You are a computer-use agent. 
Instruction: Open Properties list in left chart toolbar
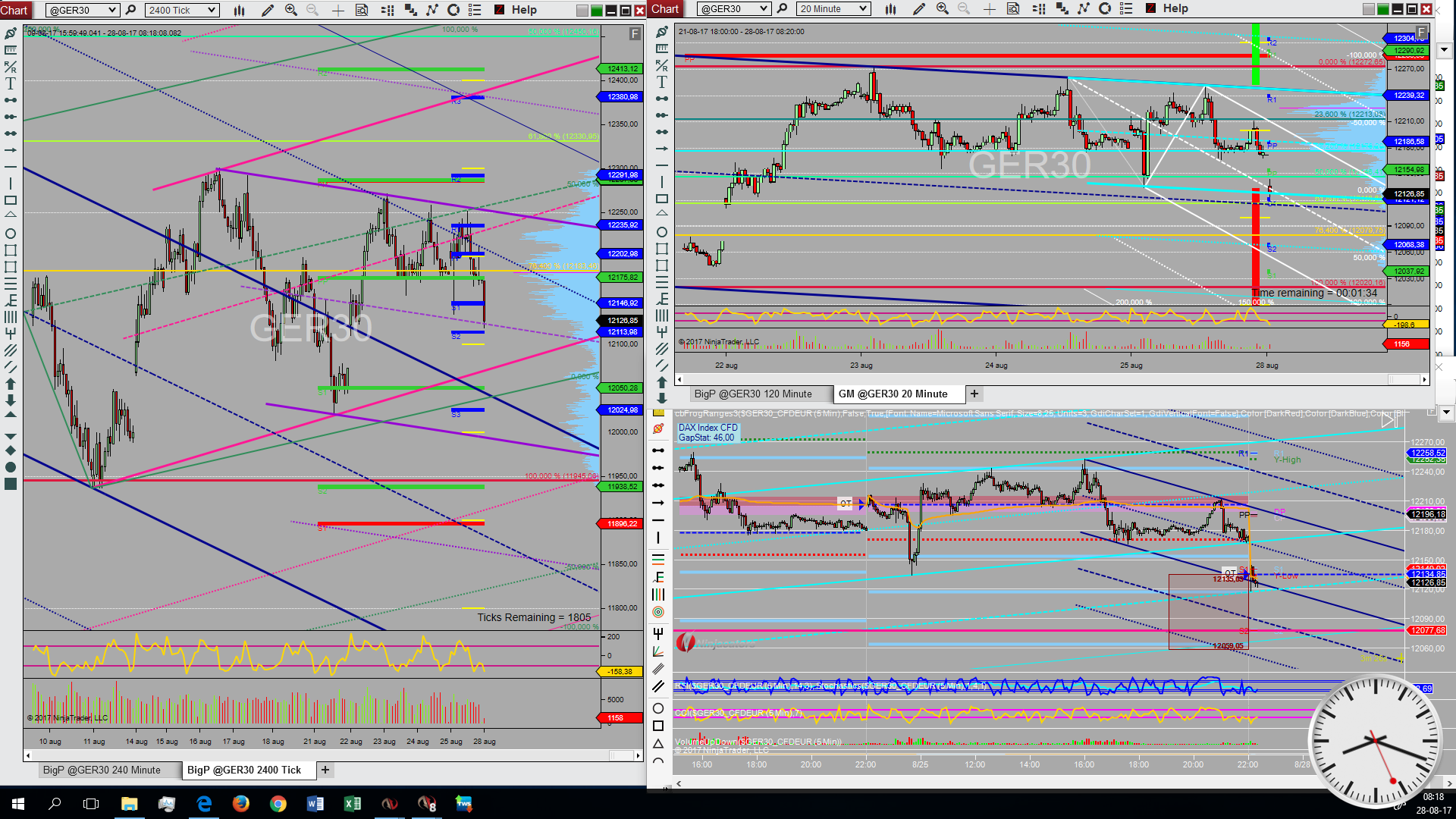(x=475, y=10)
